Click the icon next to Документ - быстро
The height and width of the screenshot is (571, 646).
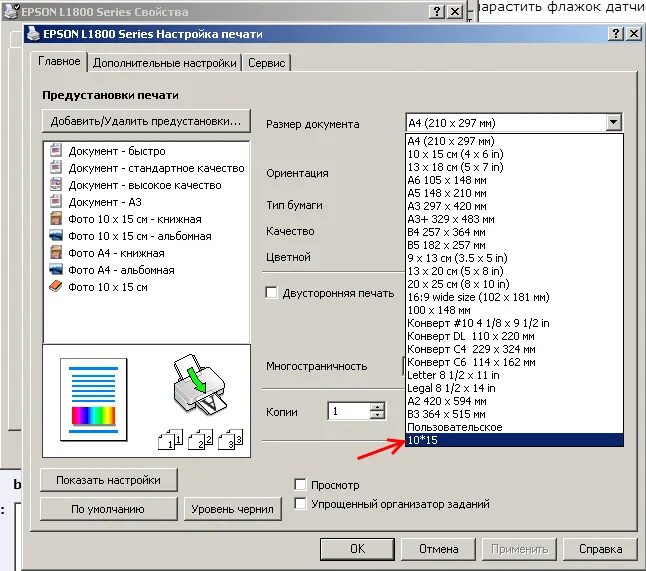pos(56,150)
